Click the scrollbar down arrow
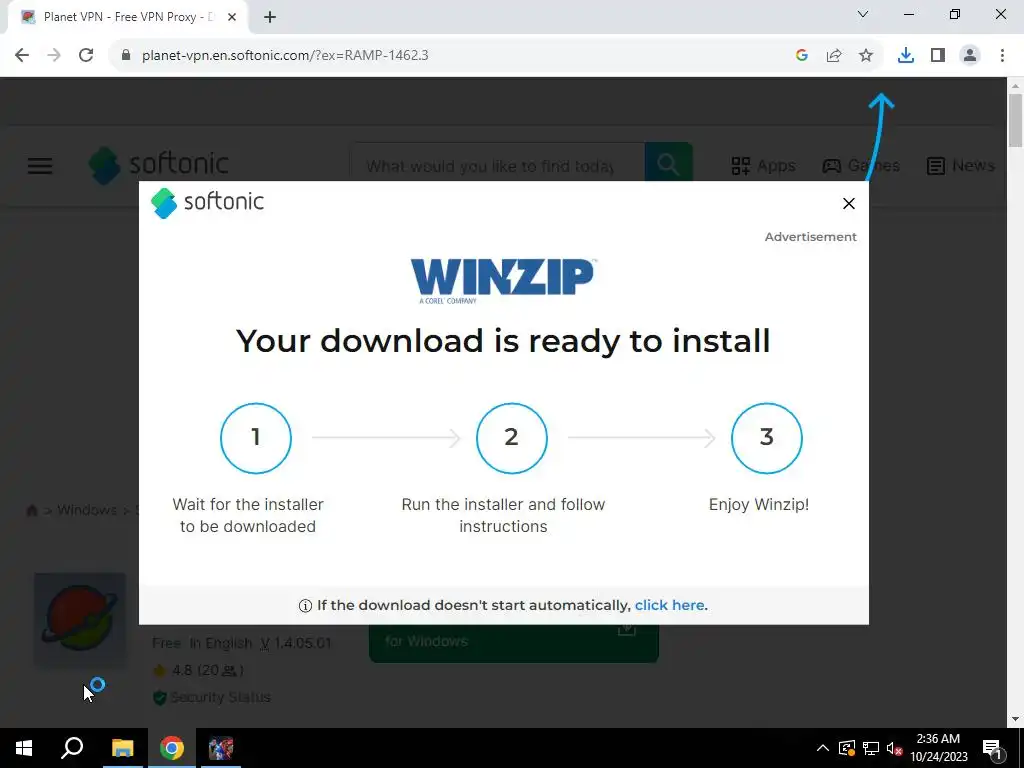This screenshot has height=768, width=1024. coord(1016,719)
